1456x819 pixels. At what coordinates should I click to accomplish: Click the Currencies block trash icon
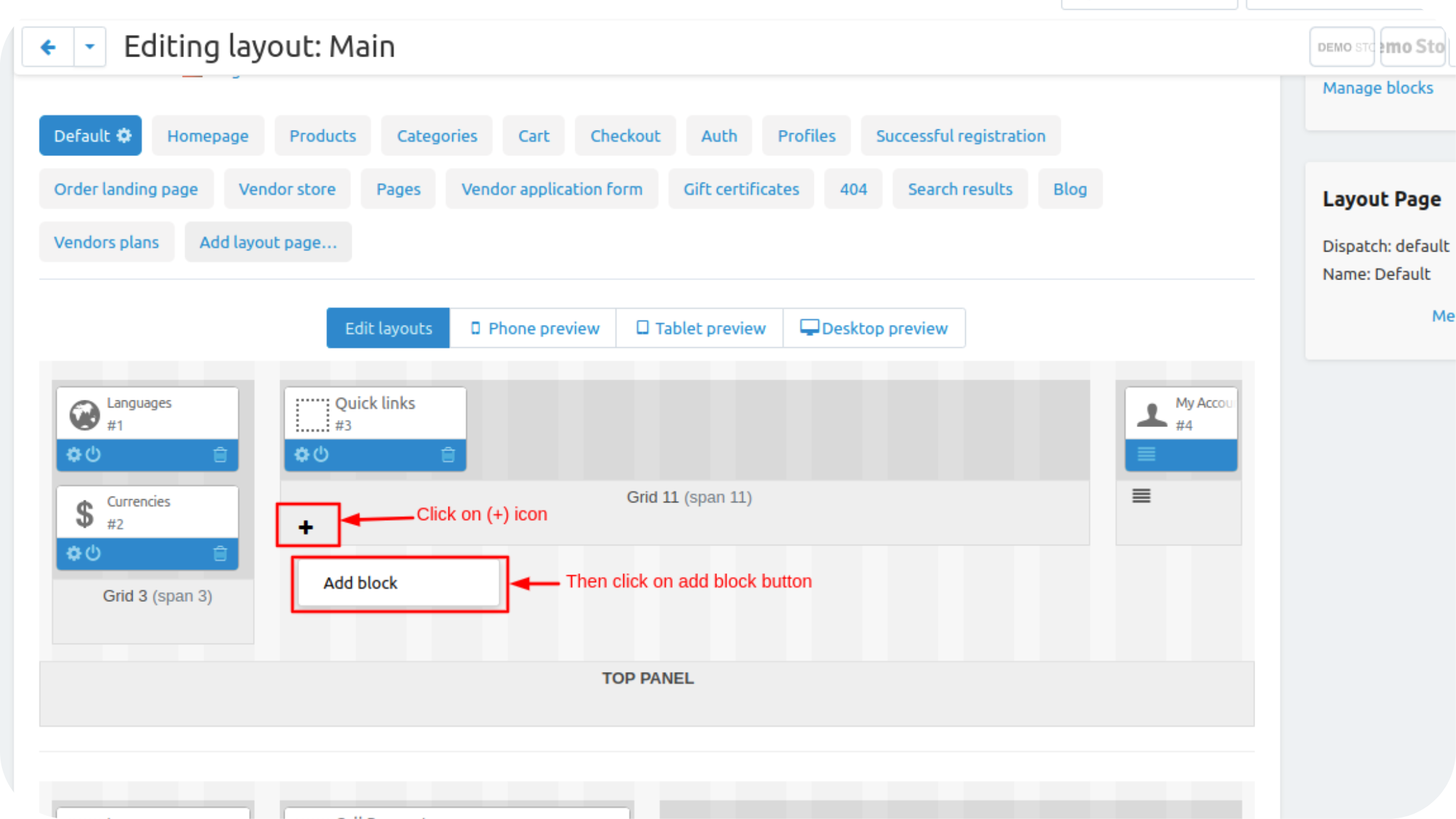click(x=220, y=553)
